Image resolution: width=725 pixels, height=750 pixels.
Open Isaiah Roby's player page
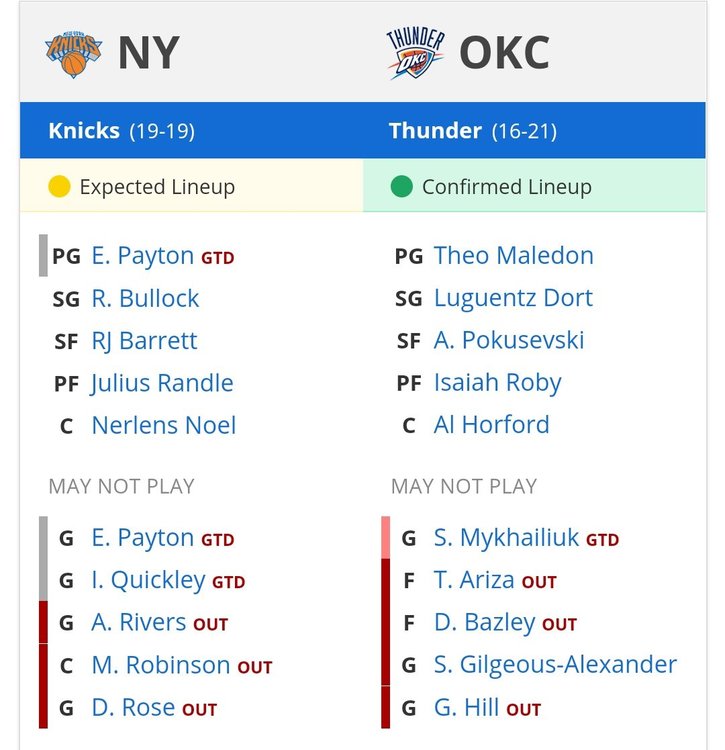pos(497,383)
